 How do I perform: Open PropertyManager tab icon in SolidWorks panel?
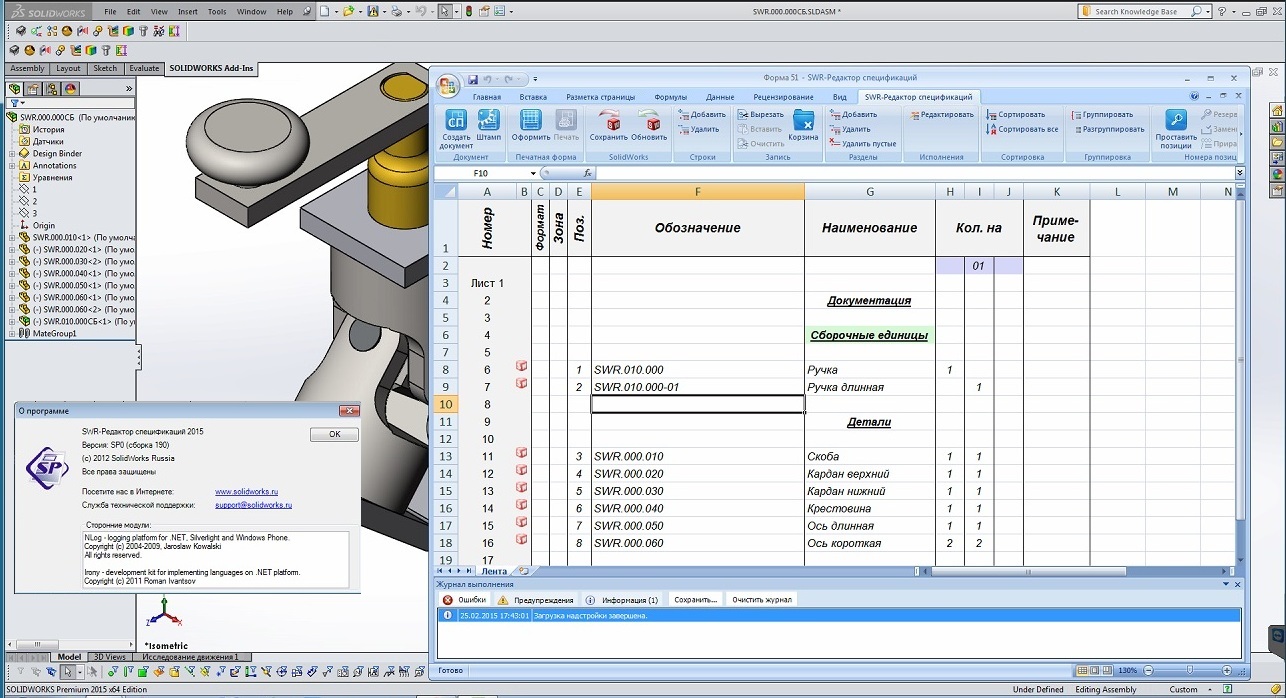click(34, 88)
